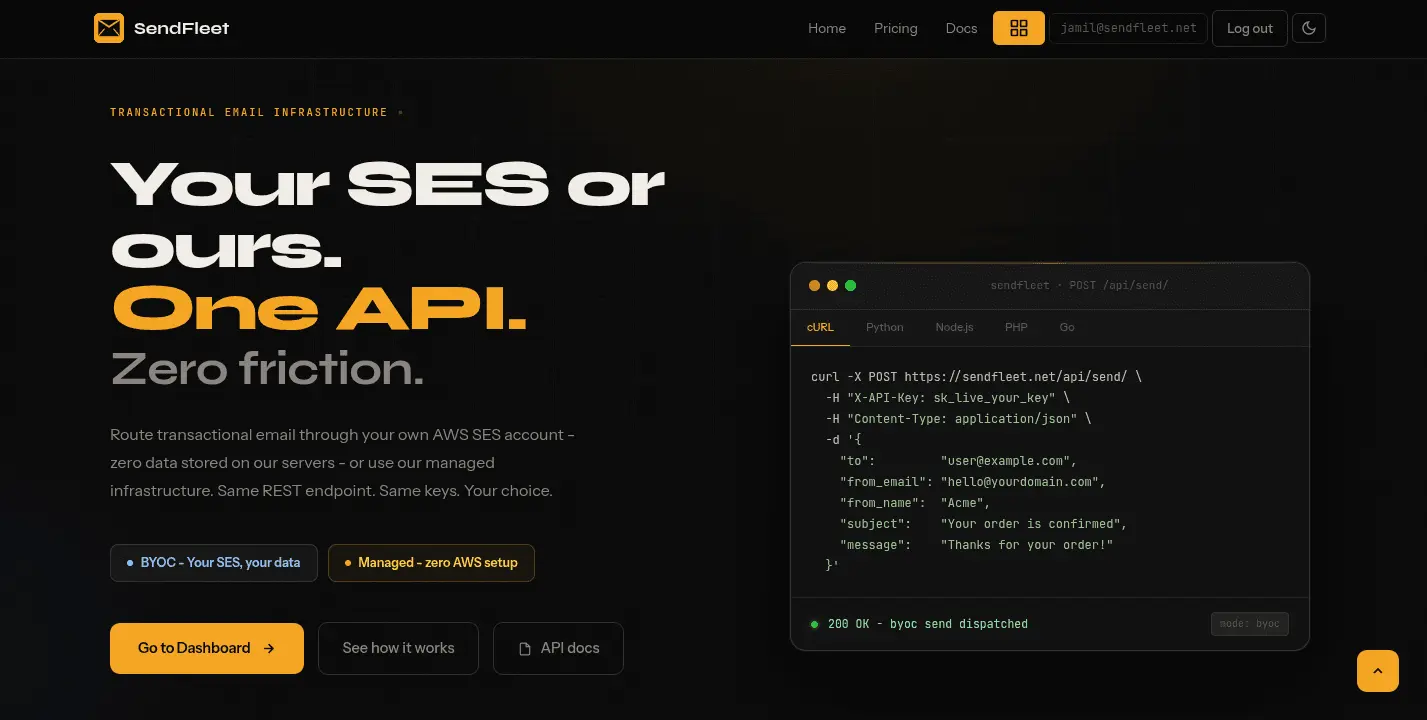The height and width of the screenshot is (720, 1427).
Task: Switch to the Go code tab
Action: (1067, 327)
